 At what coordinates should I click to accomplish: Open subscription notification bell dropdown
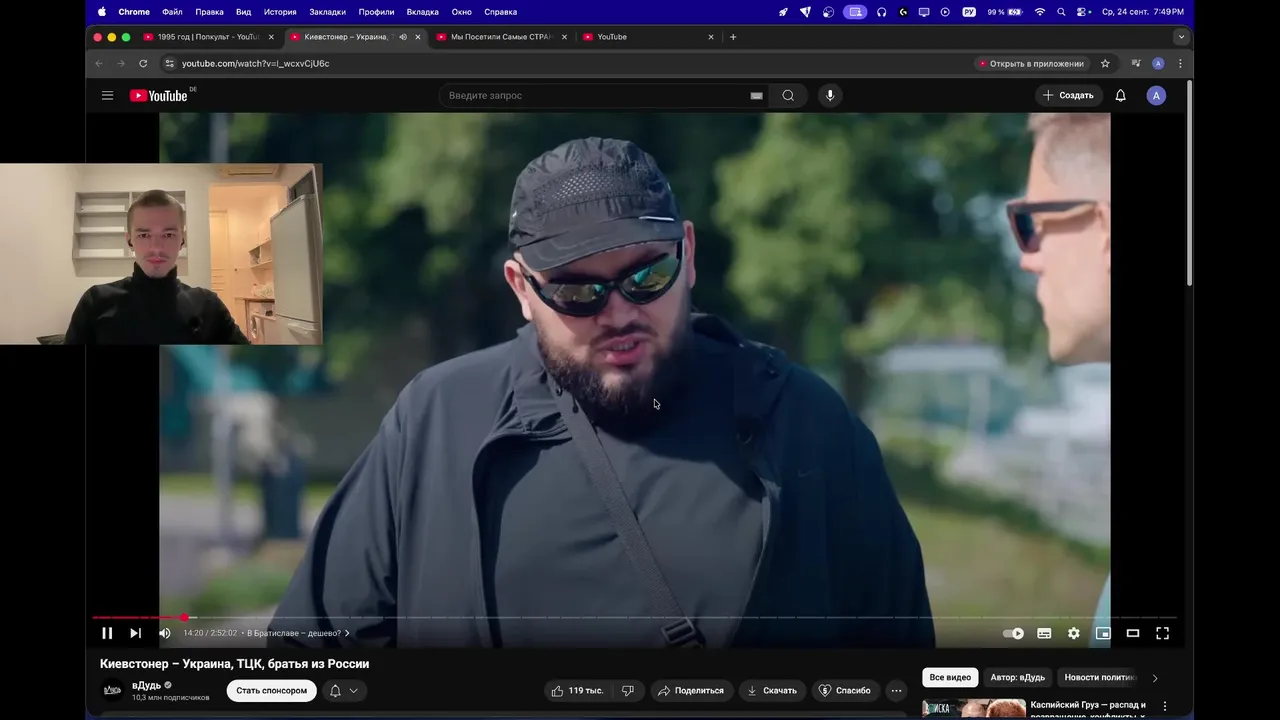pos(343,690)
